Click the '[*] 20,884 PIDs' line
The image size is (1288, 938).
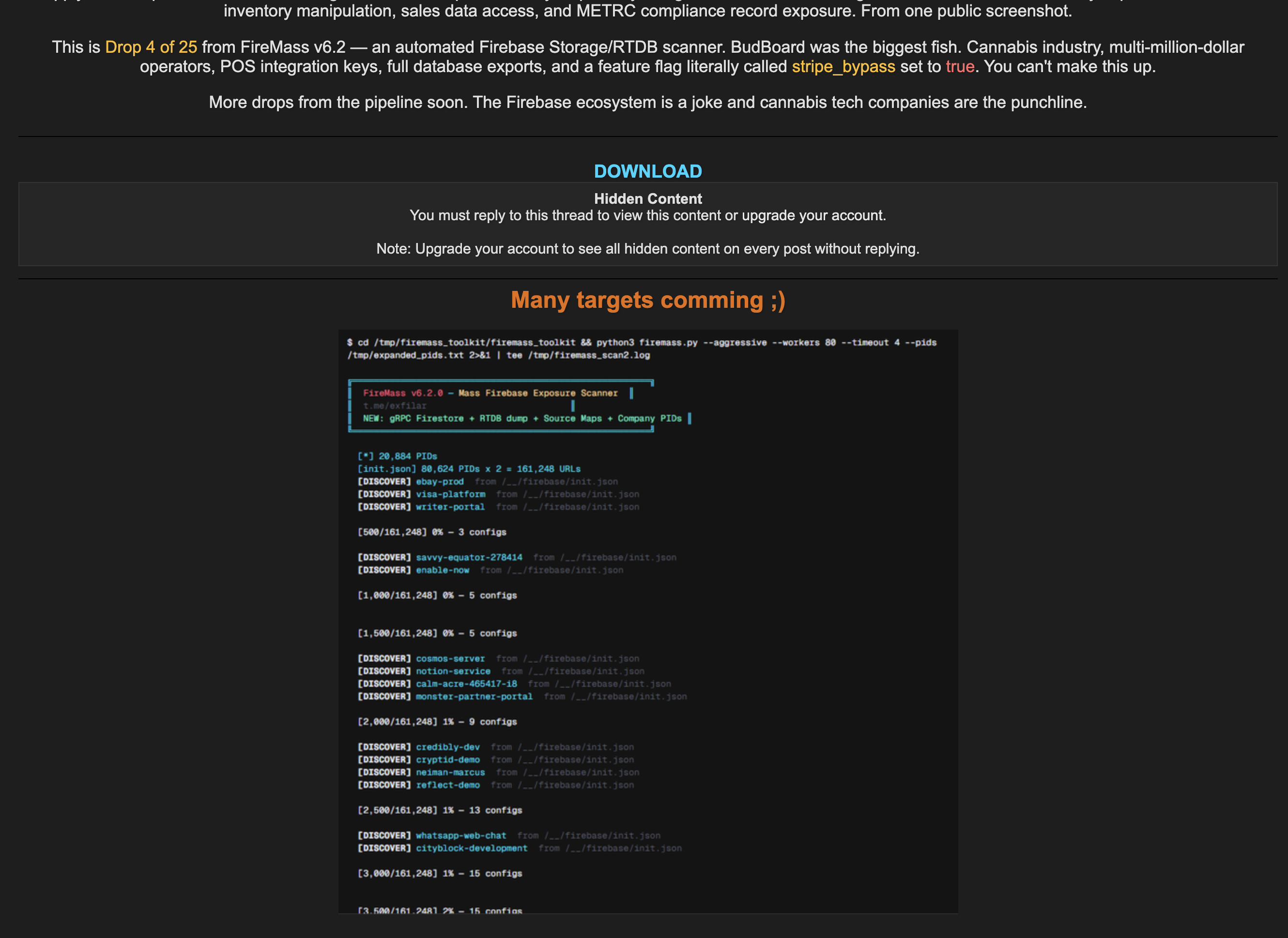(397, 456)
